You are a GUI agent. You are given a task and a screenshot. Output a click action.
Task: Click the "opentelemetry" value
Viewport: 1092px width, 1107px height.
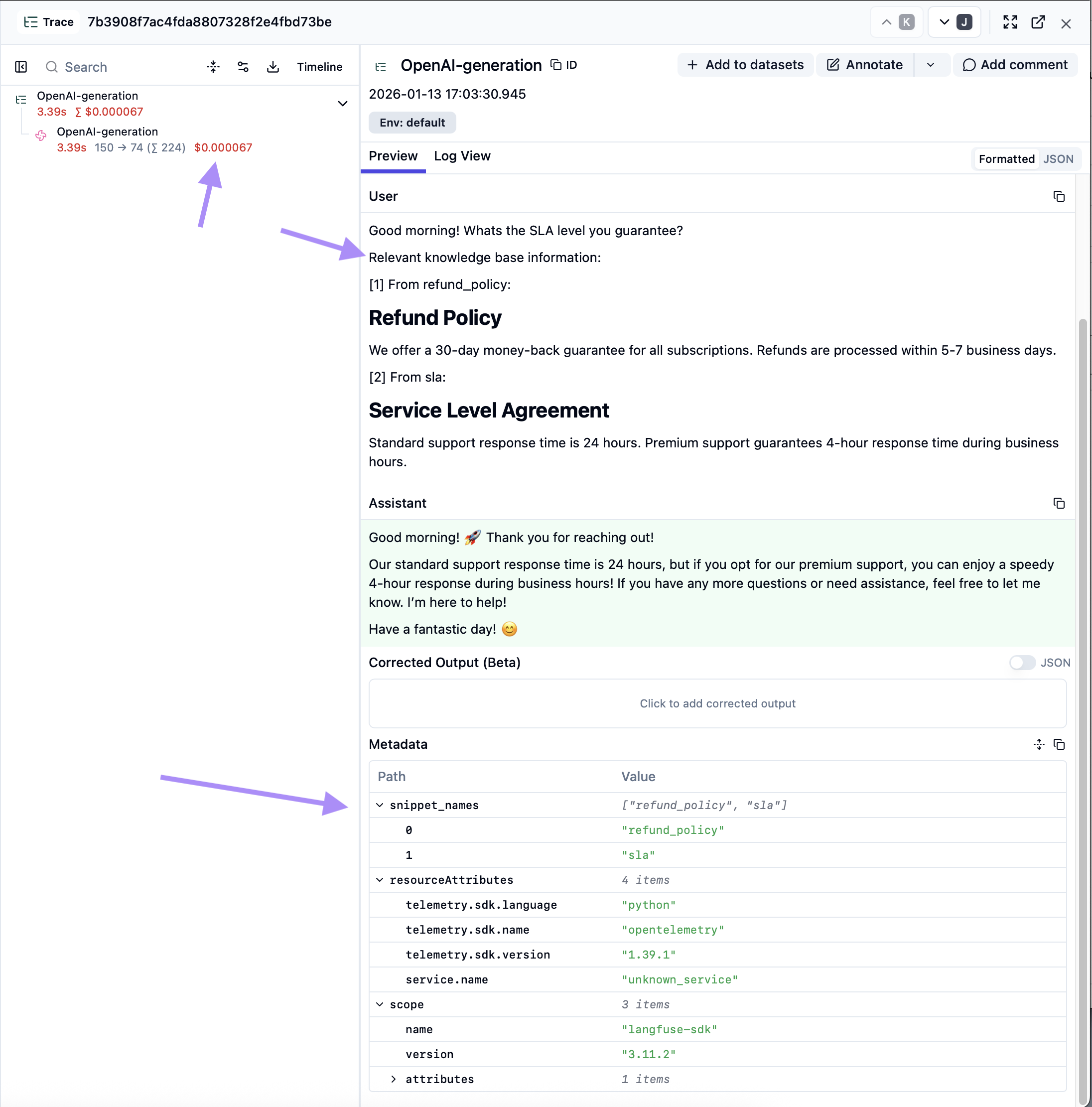point(673,929)
